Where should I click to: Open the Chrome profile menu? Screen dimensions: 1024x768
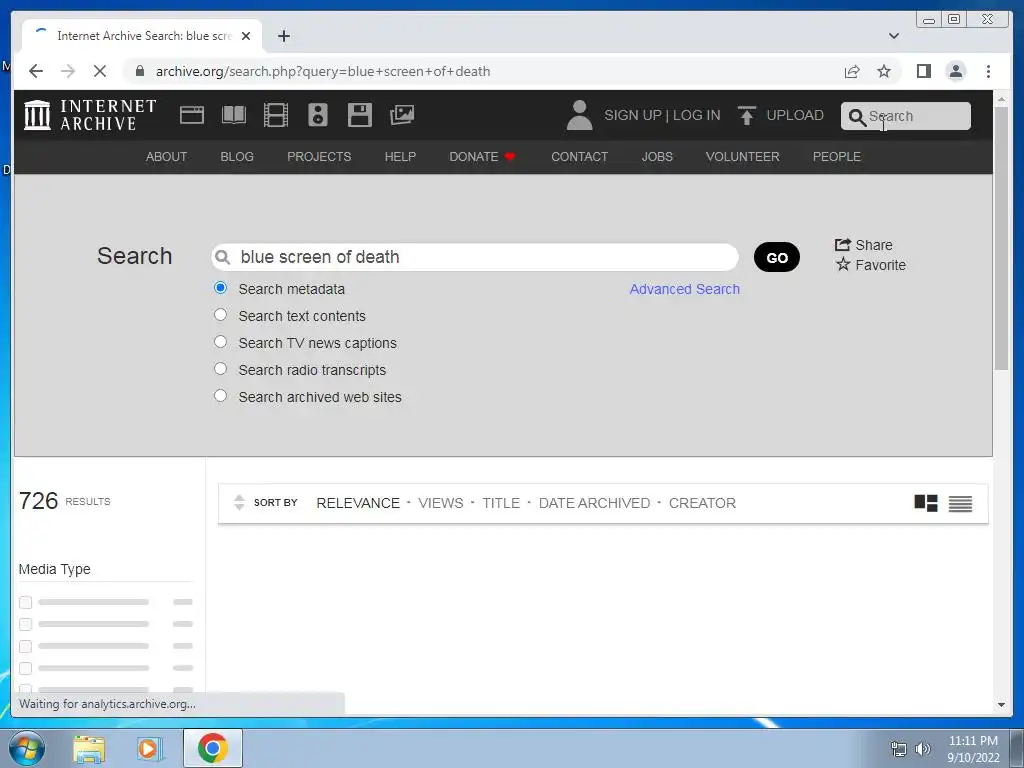[955, 71]
